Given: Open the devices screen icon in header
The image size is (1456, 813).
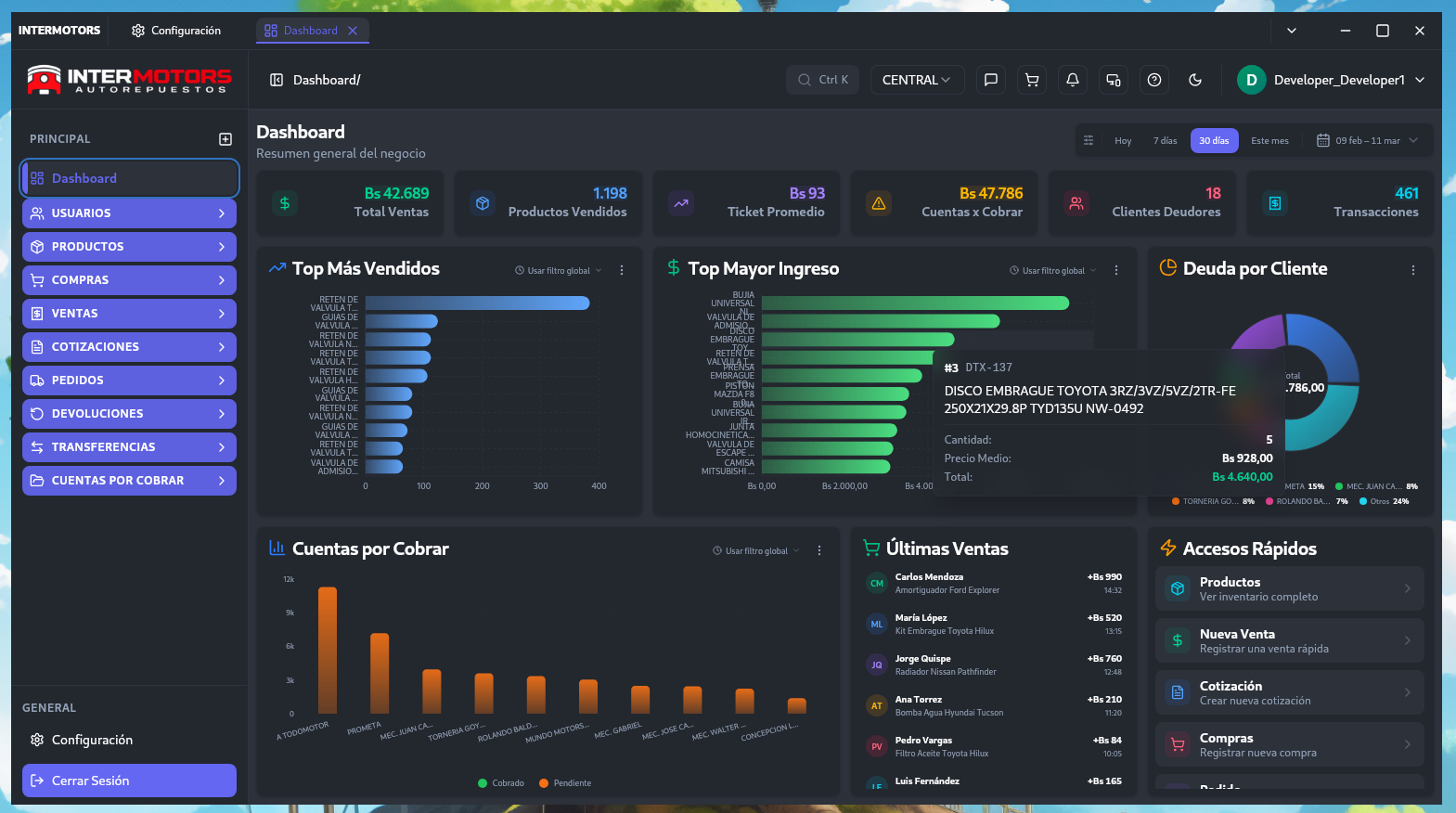Looking at the screenshot, I should click(x=1113, y=80).
